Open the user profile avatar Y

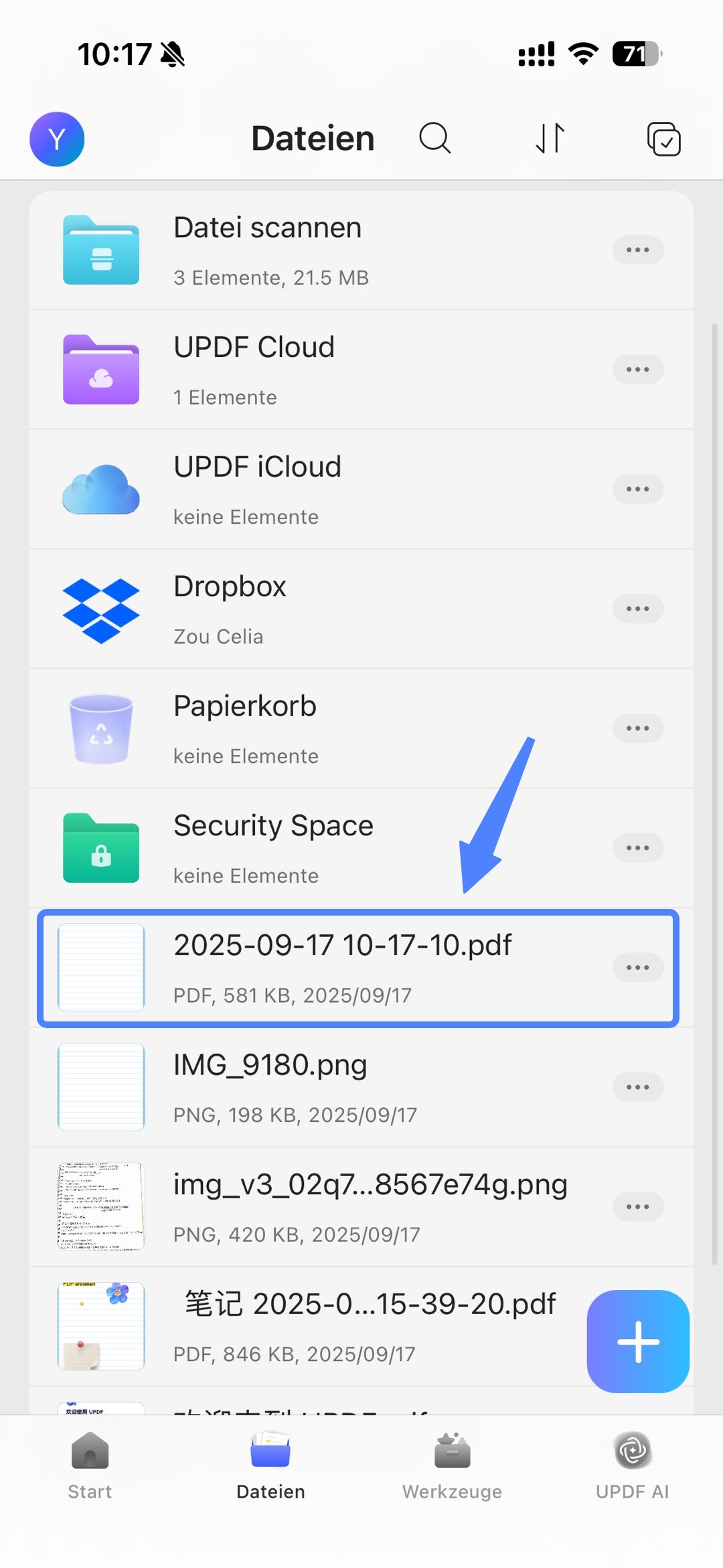pyautogui.click(x=57, y=139)
